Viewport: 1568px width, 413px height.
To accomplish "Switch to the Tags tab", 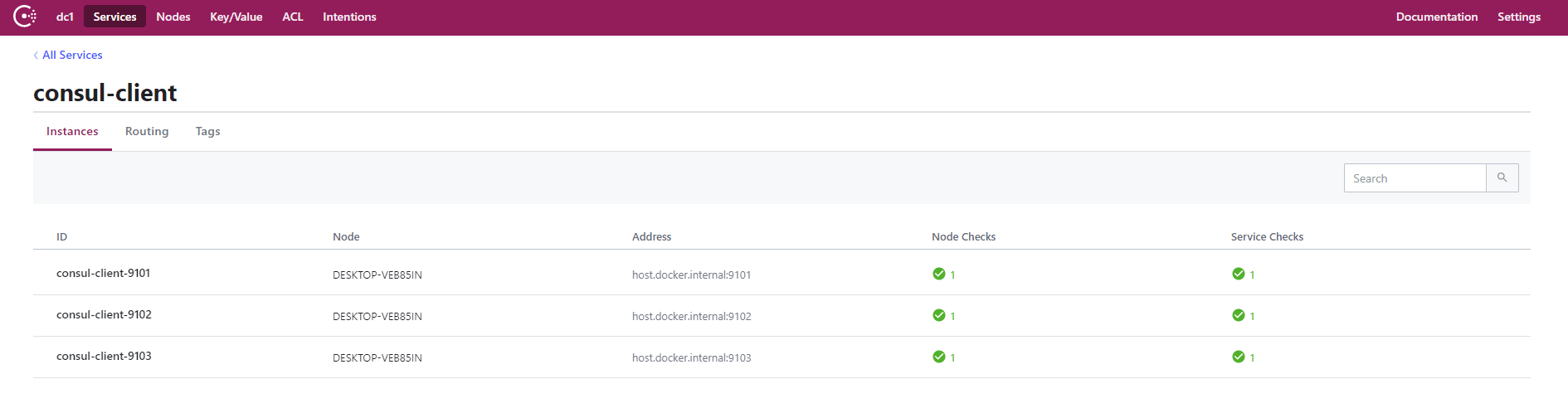I will click(x=207, y=132).
